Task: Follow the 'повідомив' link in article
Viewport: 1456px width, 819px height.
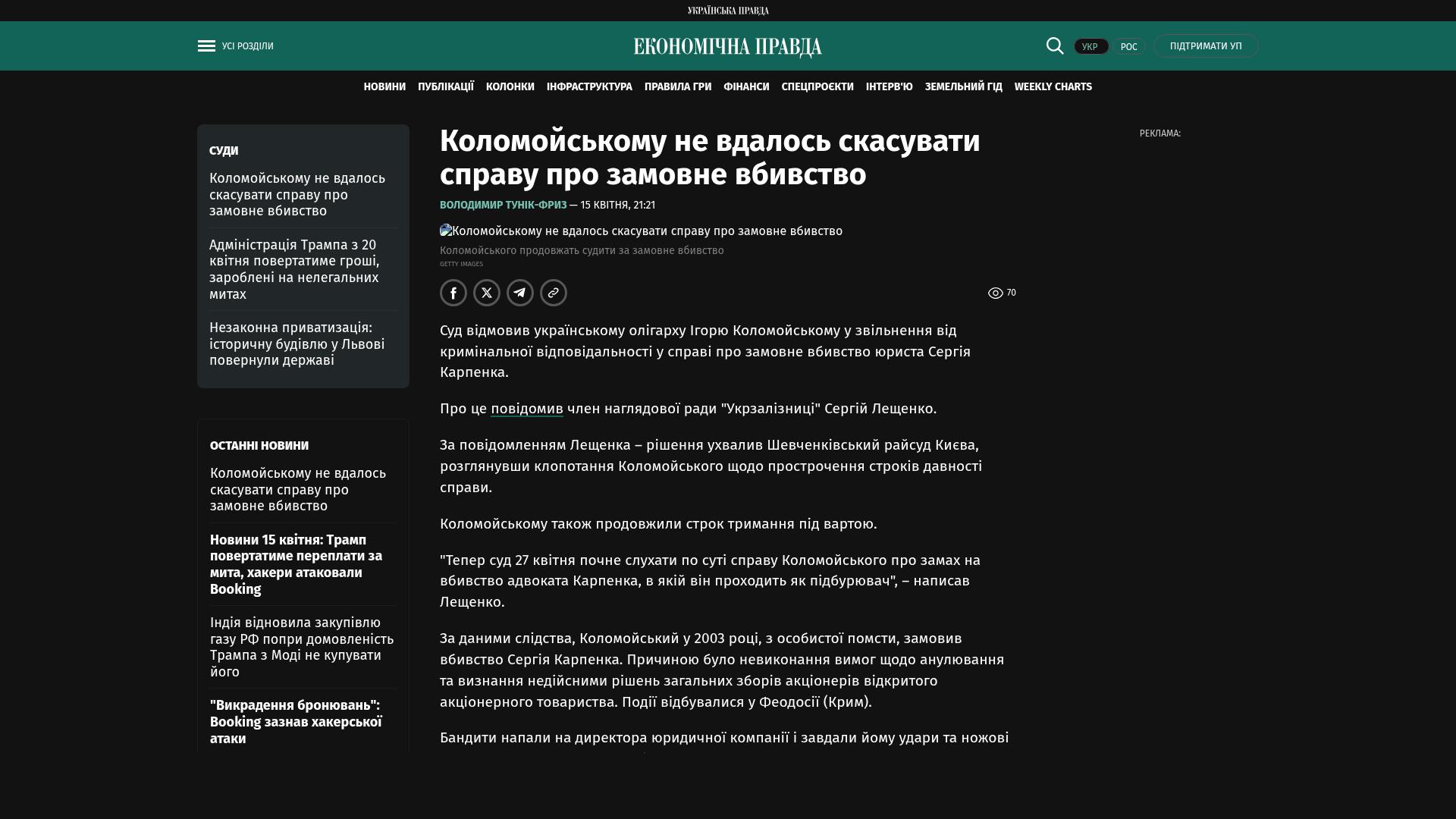Action: pos(526,409)
